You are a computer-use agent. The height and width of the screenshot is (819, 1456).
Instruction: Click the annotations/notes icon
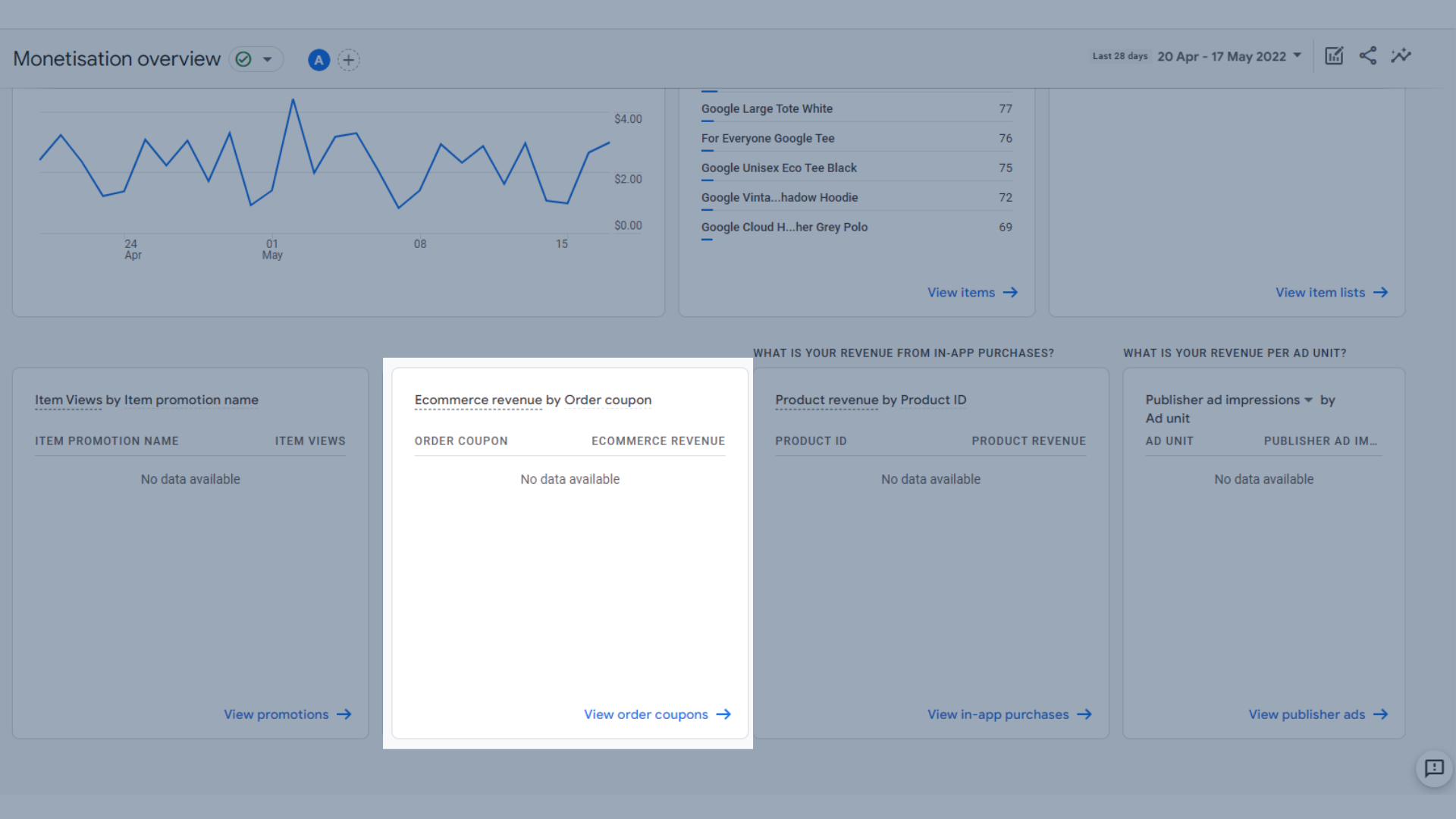[x=1334, y=55]
